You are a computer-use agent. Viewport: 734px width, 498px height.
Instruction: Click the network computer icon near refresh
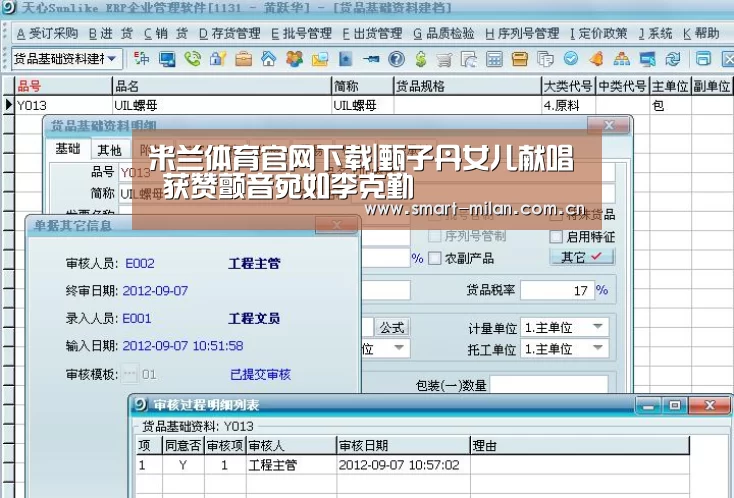click(x=647, y=59)
